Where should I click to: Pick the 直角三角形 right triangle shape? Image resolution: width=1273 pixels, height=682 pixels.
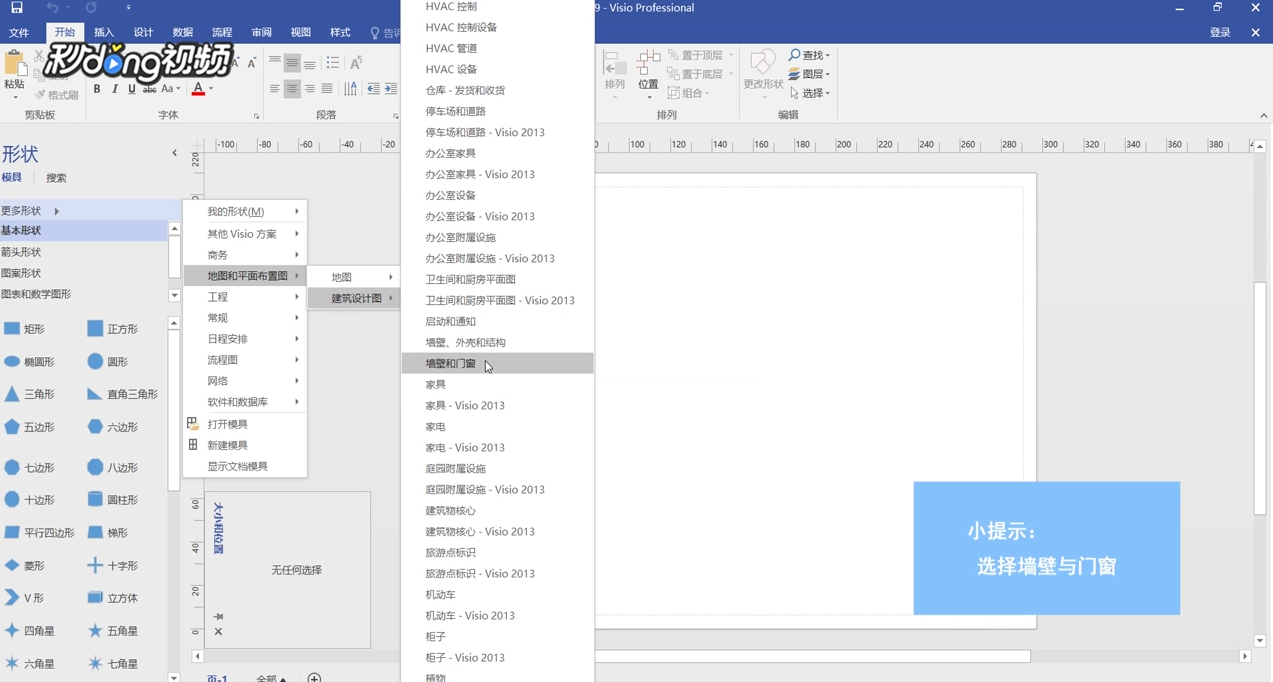click(x=122, y=395)
